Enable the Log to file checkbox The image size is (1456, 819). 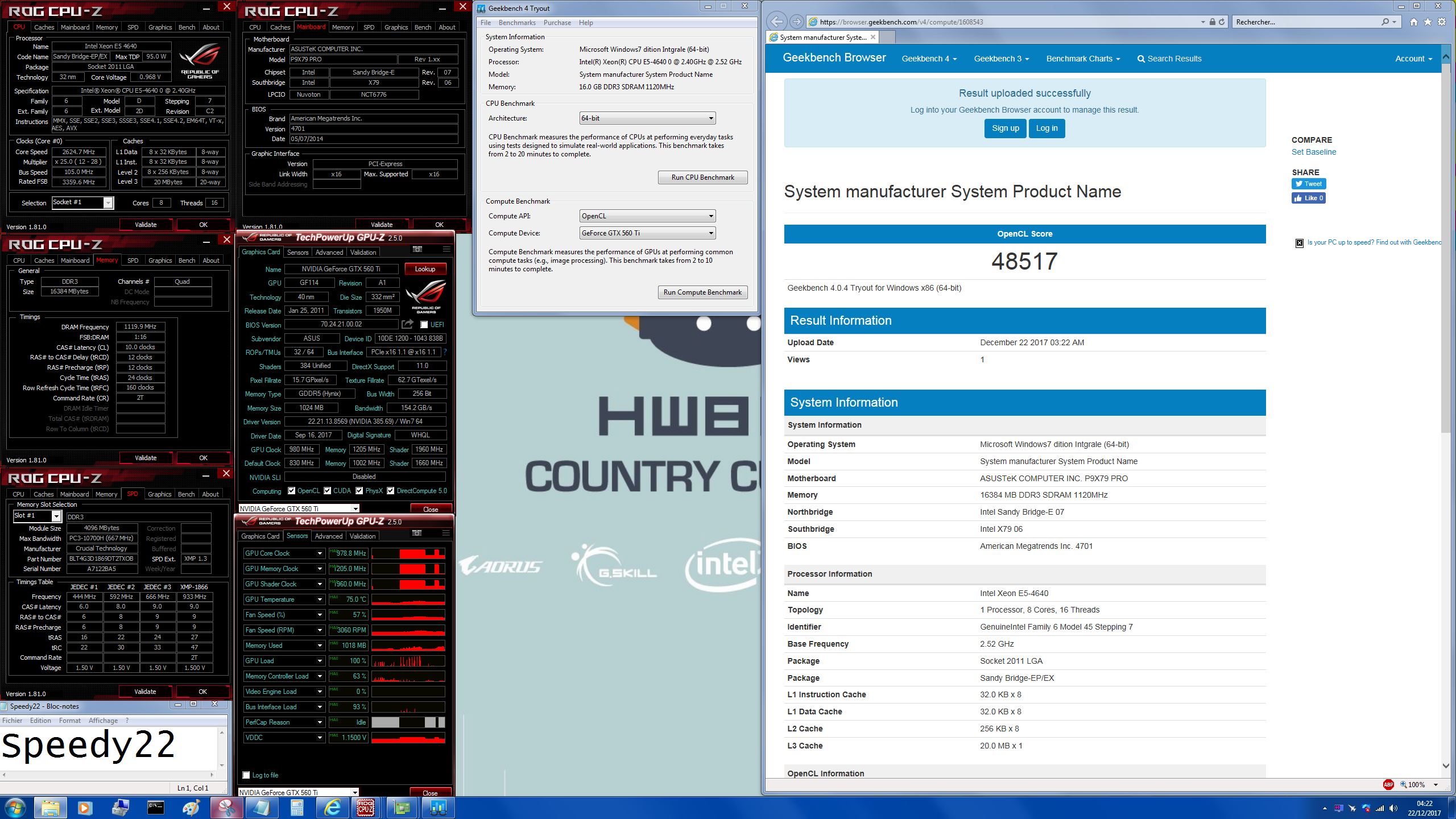coord(246,775)
